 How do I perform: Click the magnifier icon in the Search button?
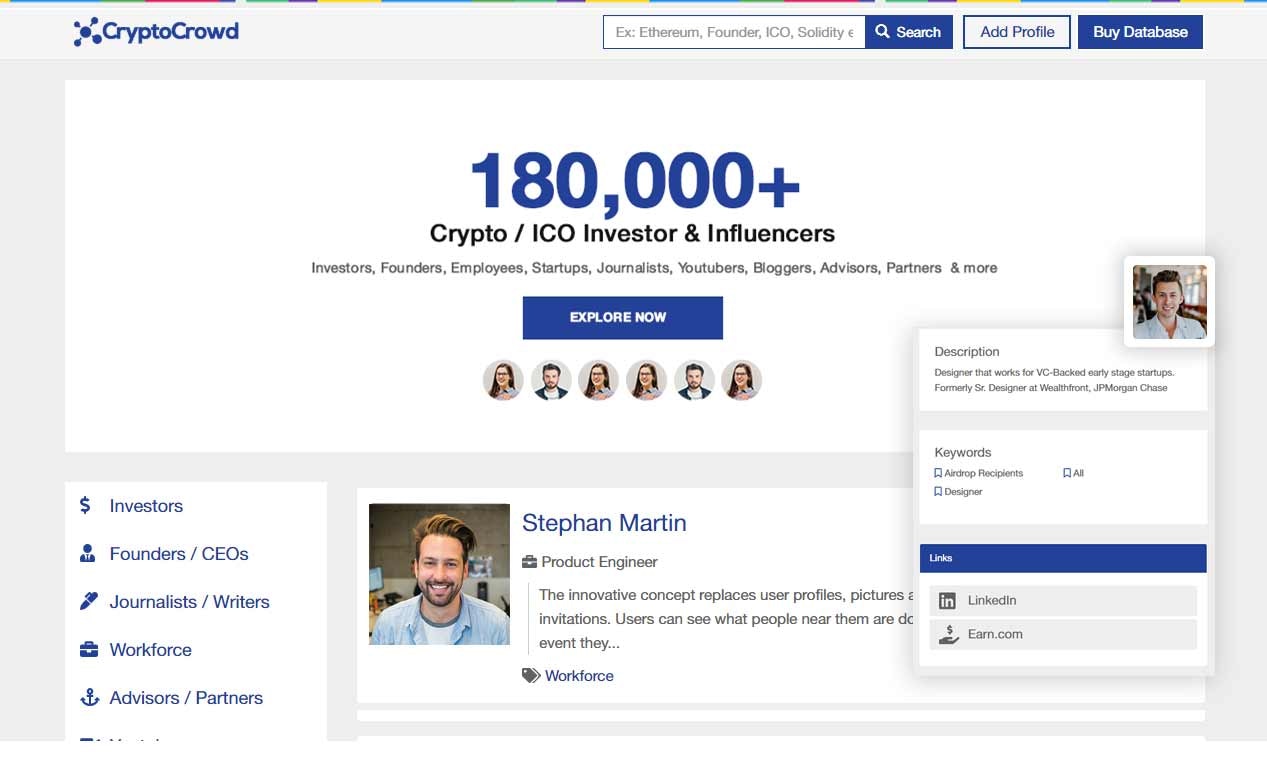click(883, 32)
